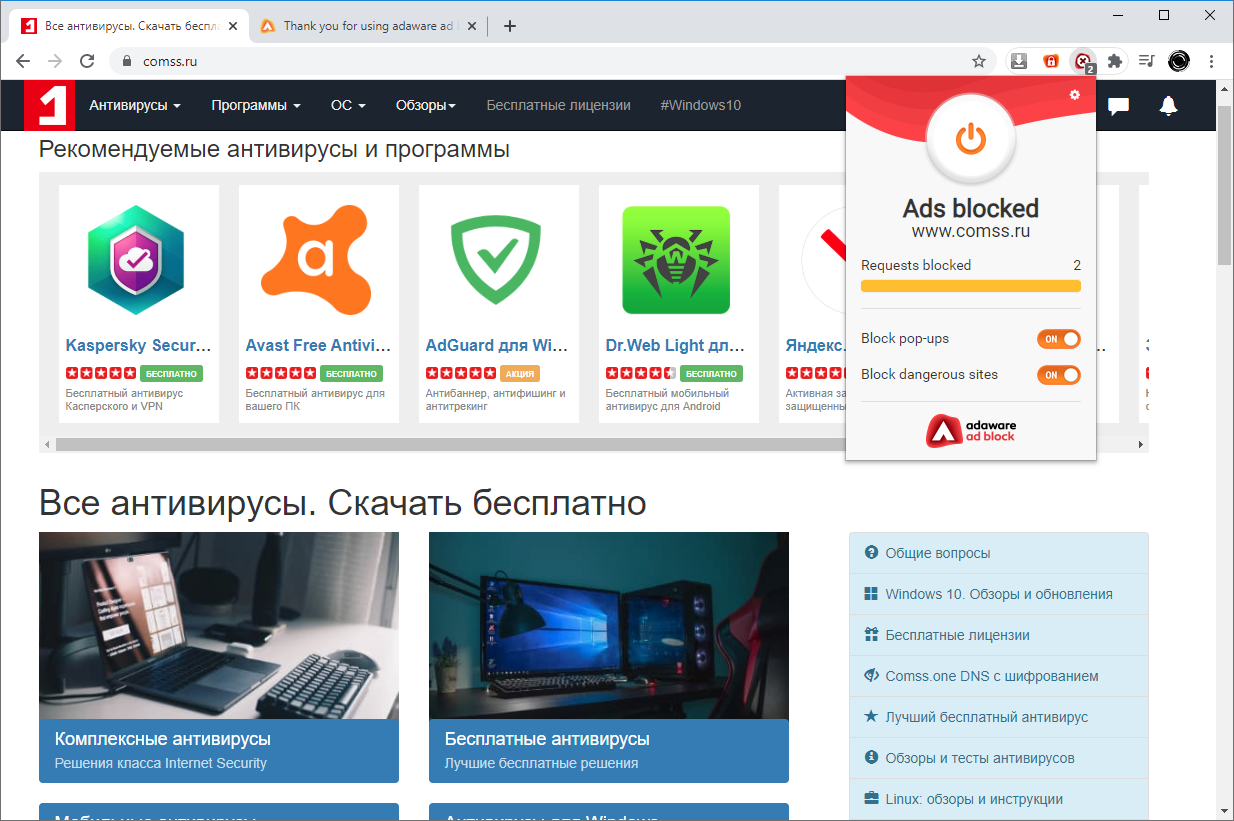
Task: Open Бесплатные лицензии sidebar link
Action: [x=999, y=635]
